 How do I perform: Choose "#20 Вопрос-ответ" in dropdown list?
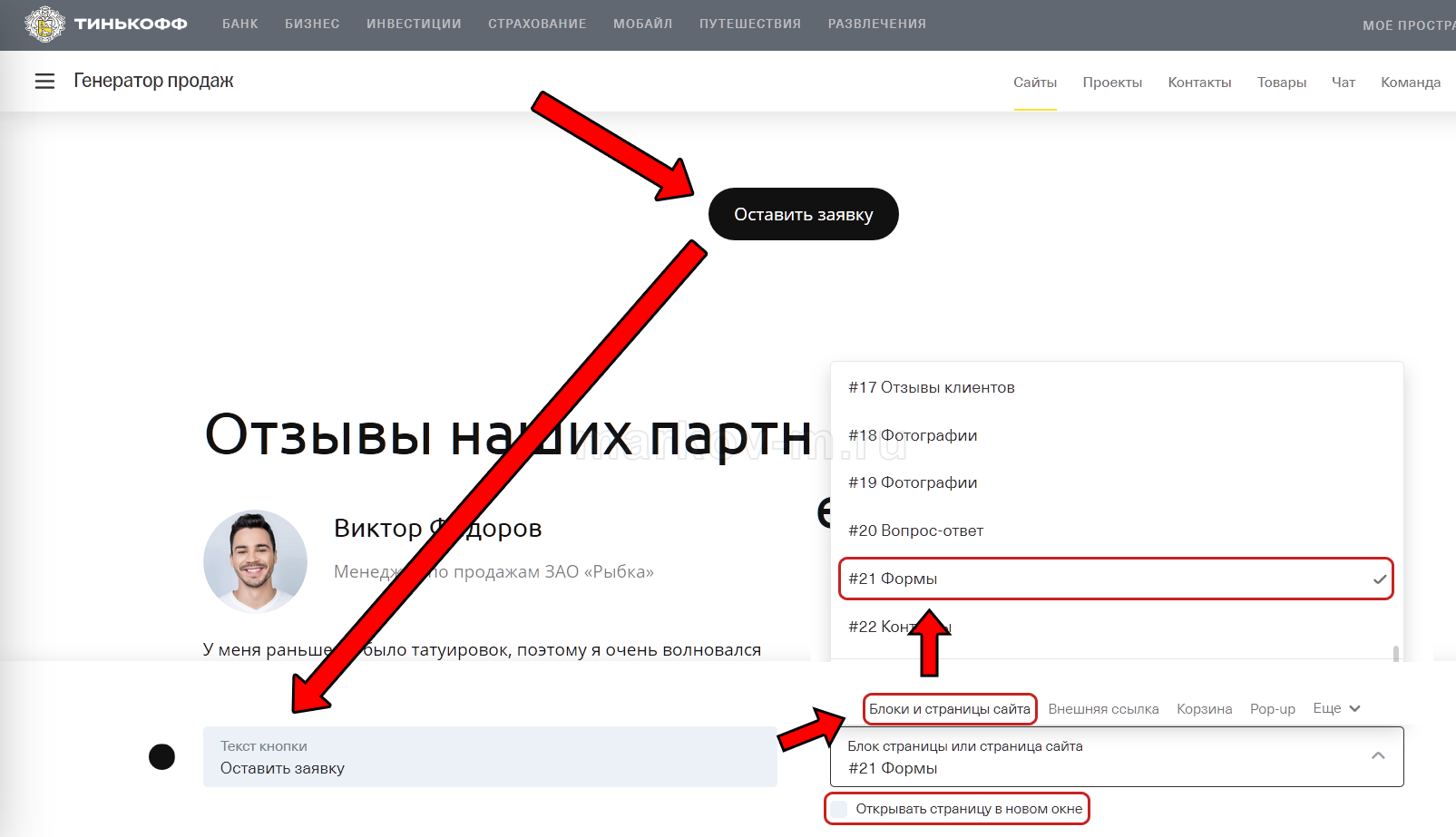pyautogui.click(x=915, y=530)
